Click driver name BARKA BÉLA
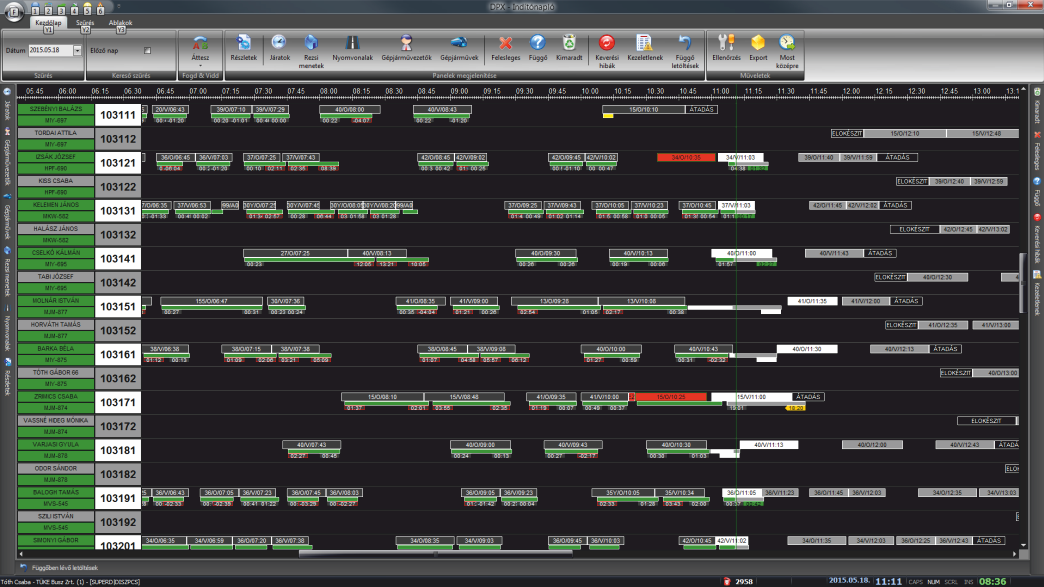Viewport: 1044px width, 587px height. click(x=56, y=349)
